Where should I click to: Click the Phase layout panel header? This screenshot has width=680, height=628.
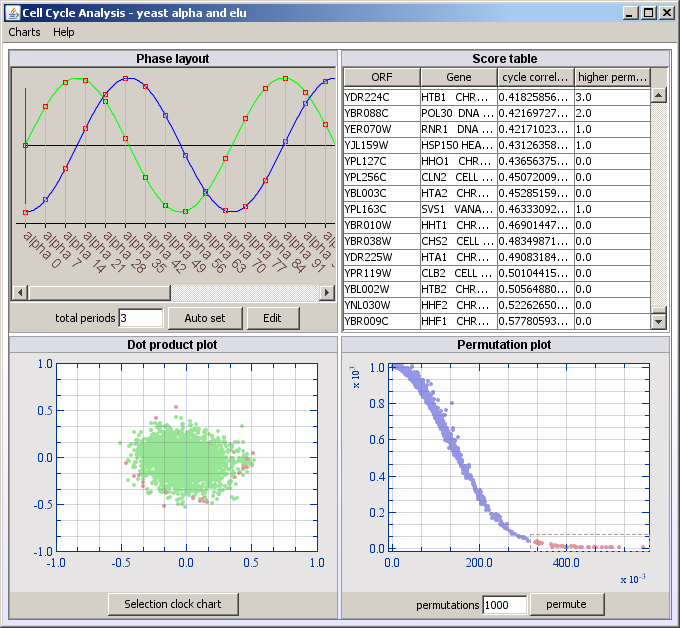click(173, 59)
